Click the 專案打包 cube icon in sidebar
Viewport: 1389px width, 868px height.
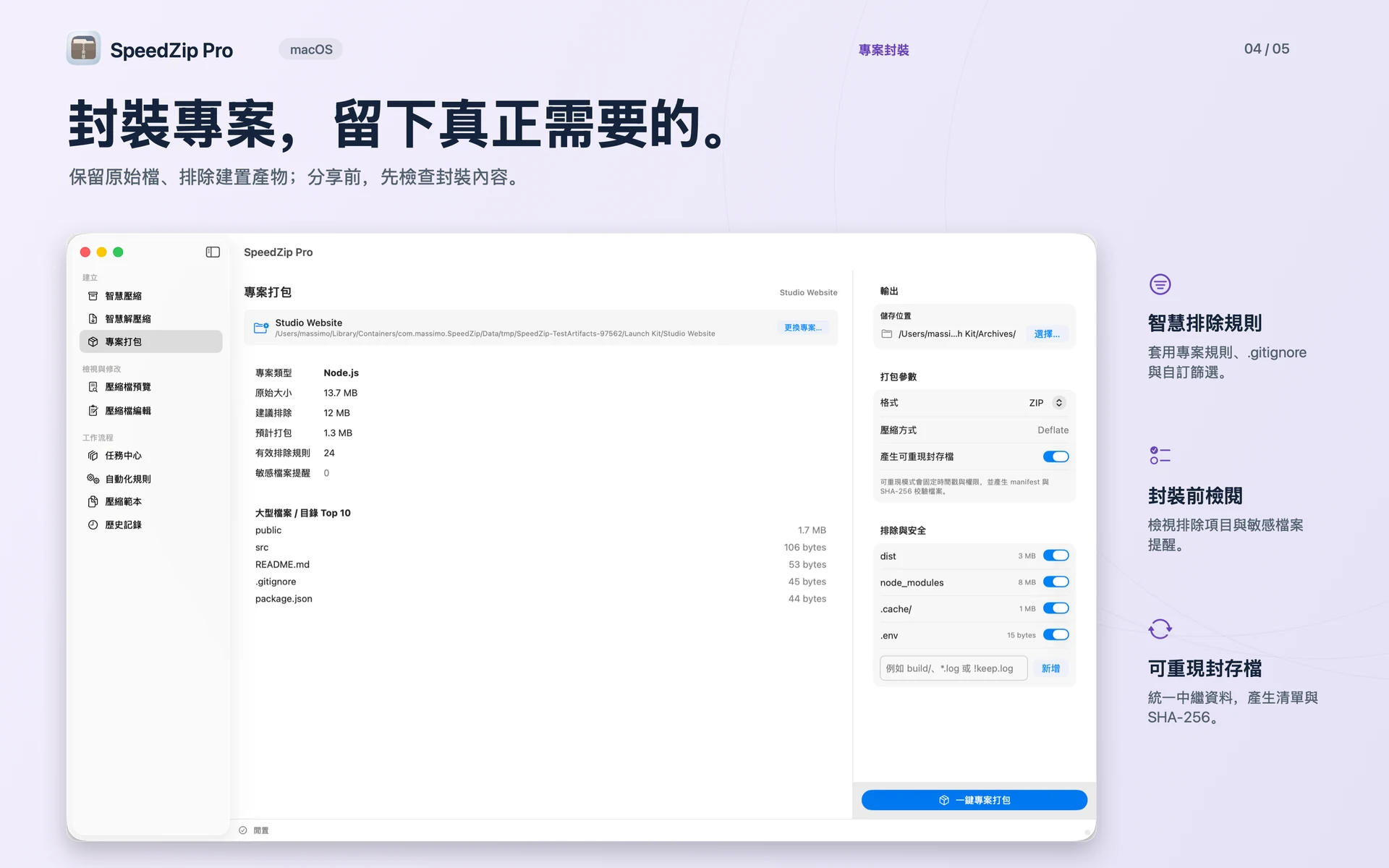pos(93,341)
